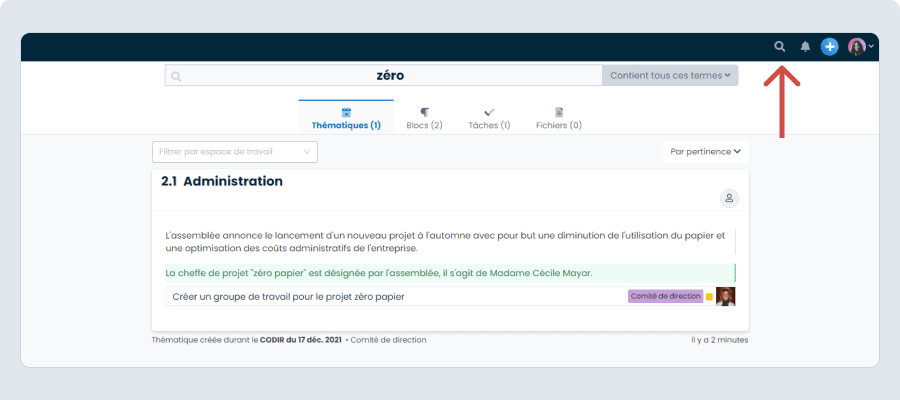Open search with the magnifier icon in top bar

click(779, 46)
